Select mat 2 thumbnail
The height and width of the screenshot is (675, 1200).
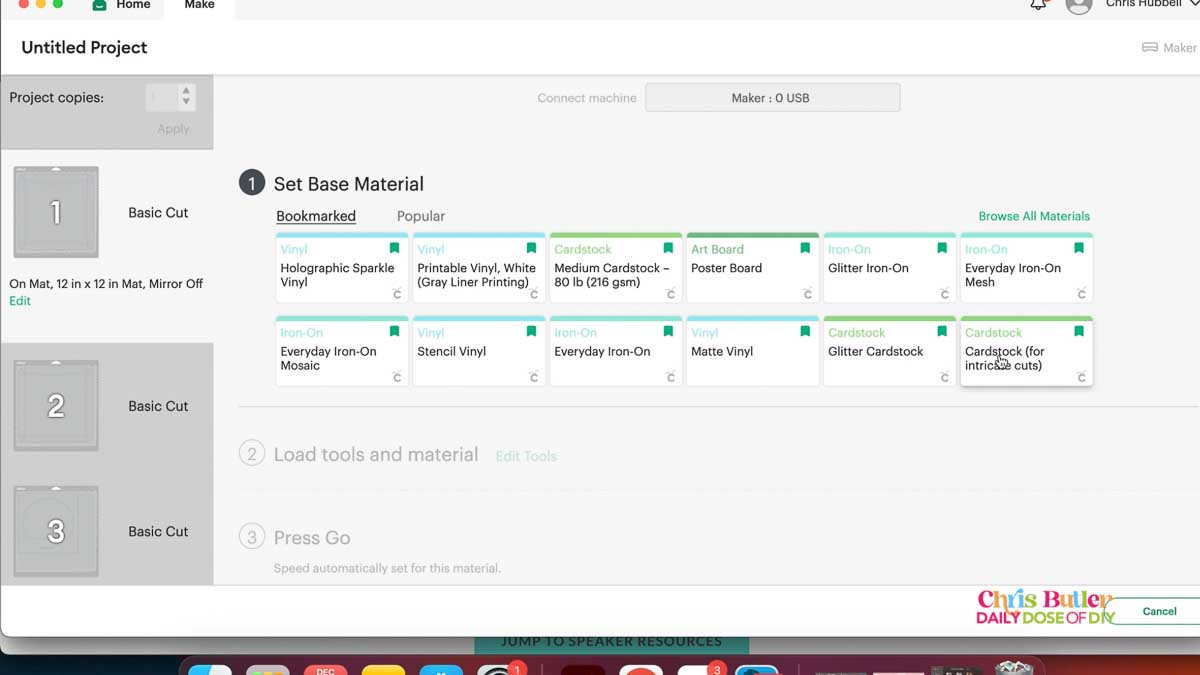coord(56,405)
